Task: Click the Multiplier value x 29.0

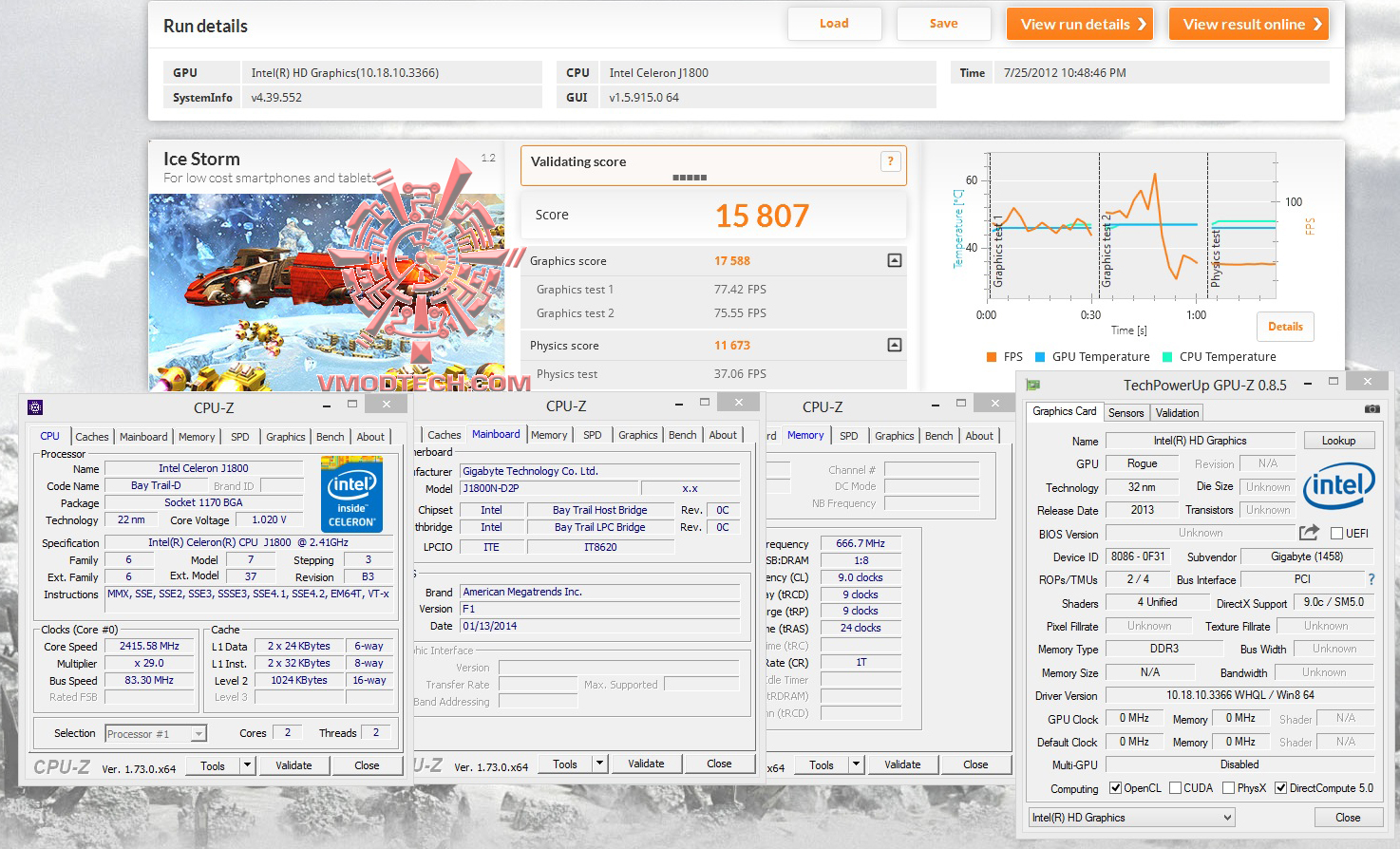Action: point(149,663)
